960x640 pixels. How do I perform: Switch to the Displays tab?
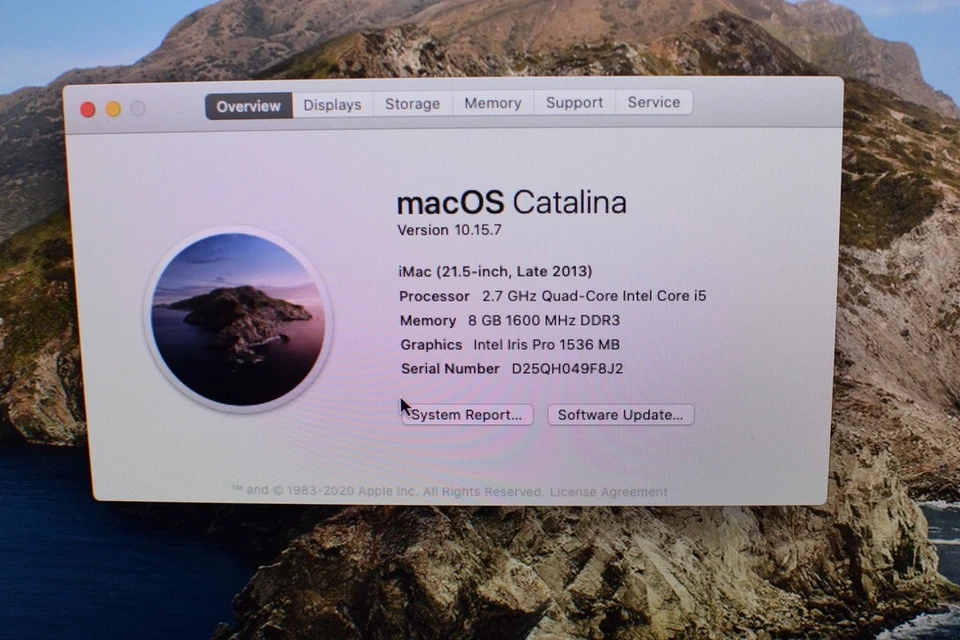[332, 104]
